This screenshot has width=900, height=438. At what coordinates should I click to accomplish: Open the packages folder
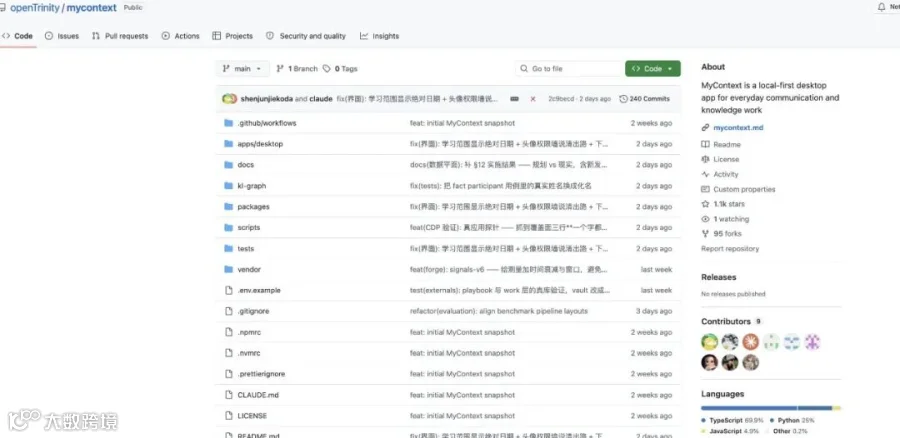(253, 207)
